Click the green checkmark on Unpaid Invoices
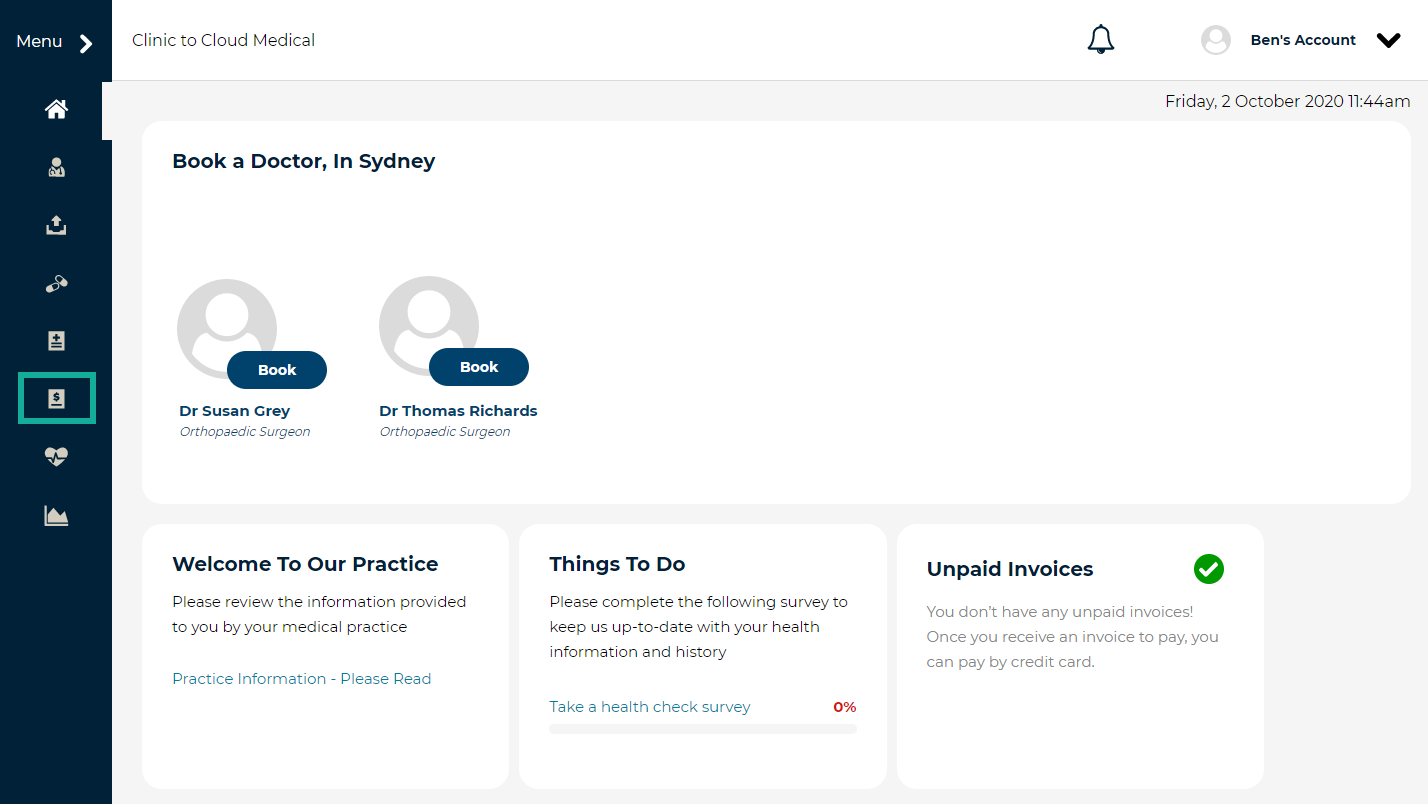Screen dimensions: 1428x804 coord(1208,568)
